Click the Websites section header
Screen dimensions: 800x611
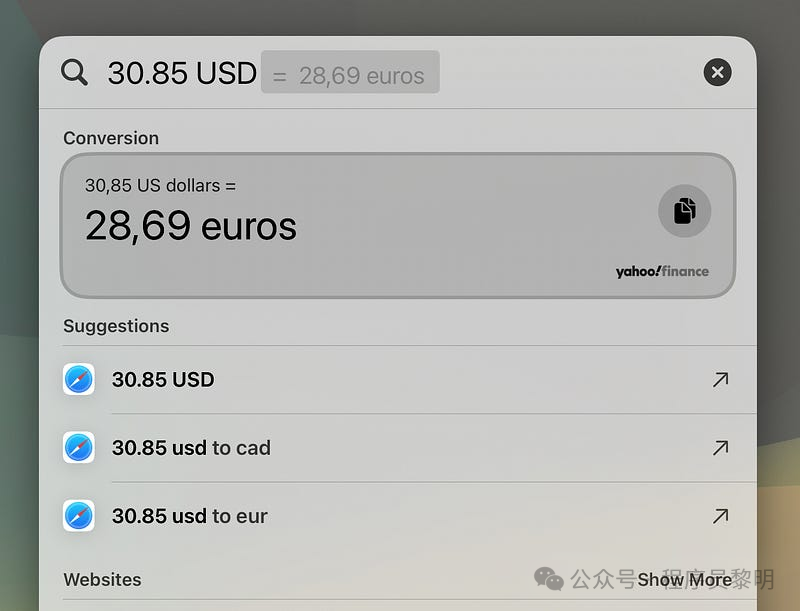(102, 579)
